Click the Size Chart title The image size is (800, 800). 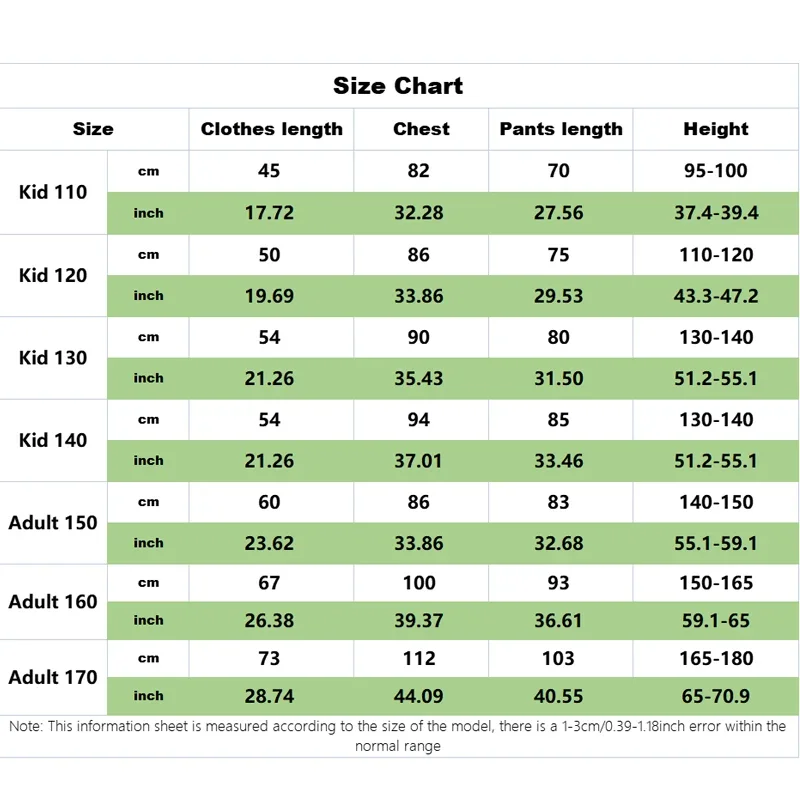point(398,86)
